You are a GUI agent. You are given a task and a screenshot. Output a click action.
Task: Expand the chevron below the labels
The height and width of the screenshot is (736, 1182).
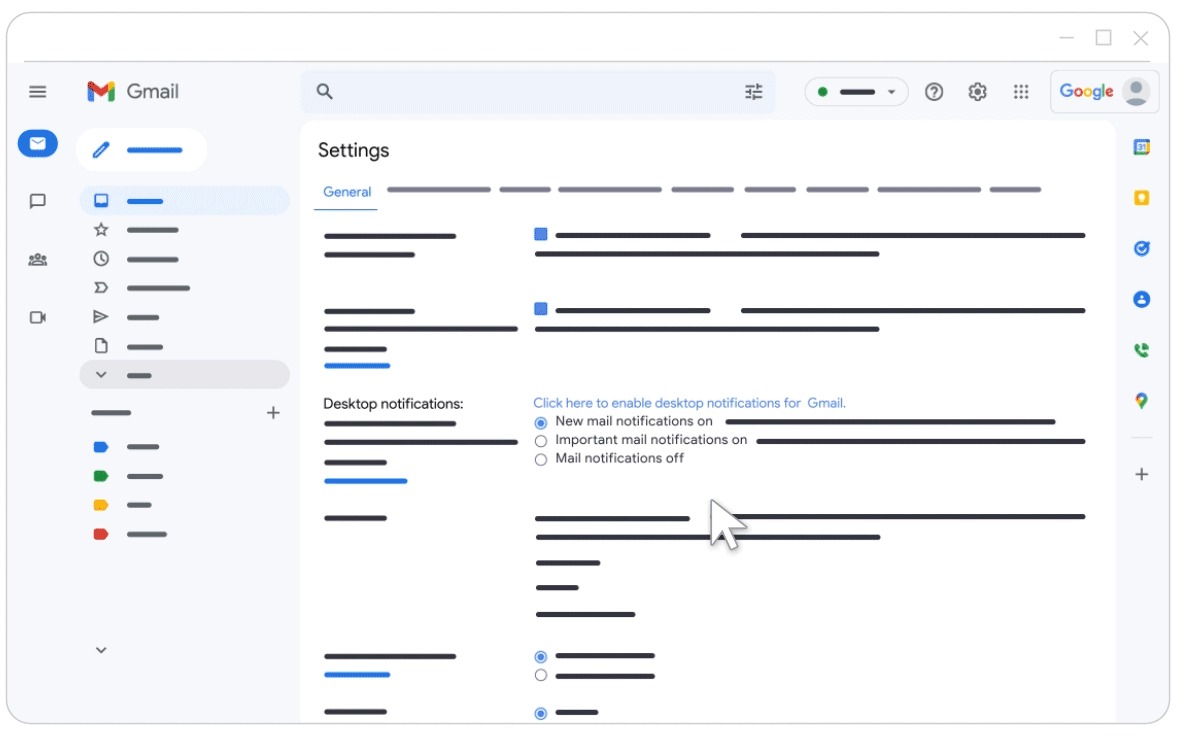coord(101,650)
